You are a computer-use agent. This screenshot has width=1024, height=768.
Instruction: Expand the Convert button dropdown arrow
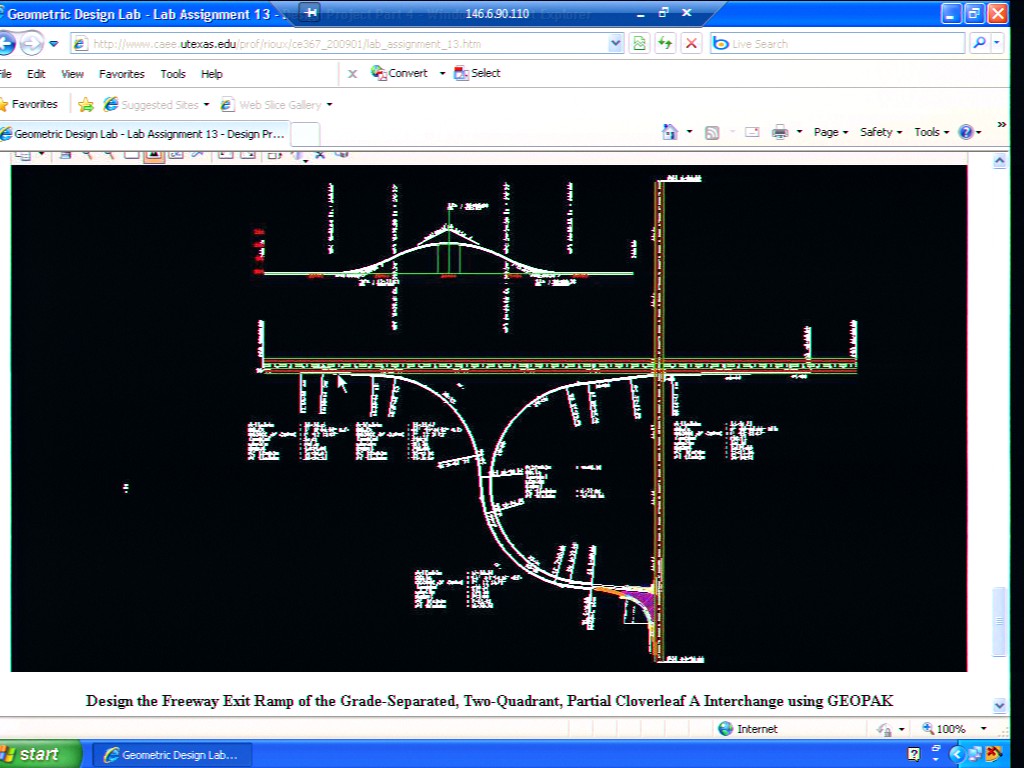click(442, 73)
